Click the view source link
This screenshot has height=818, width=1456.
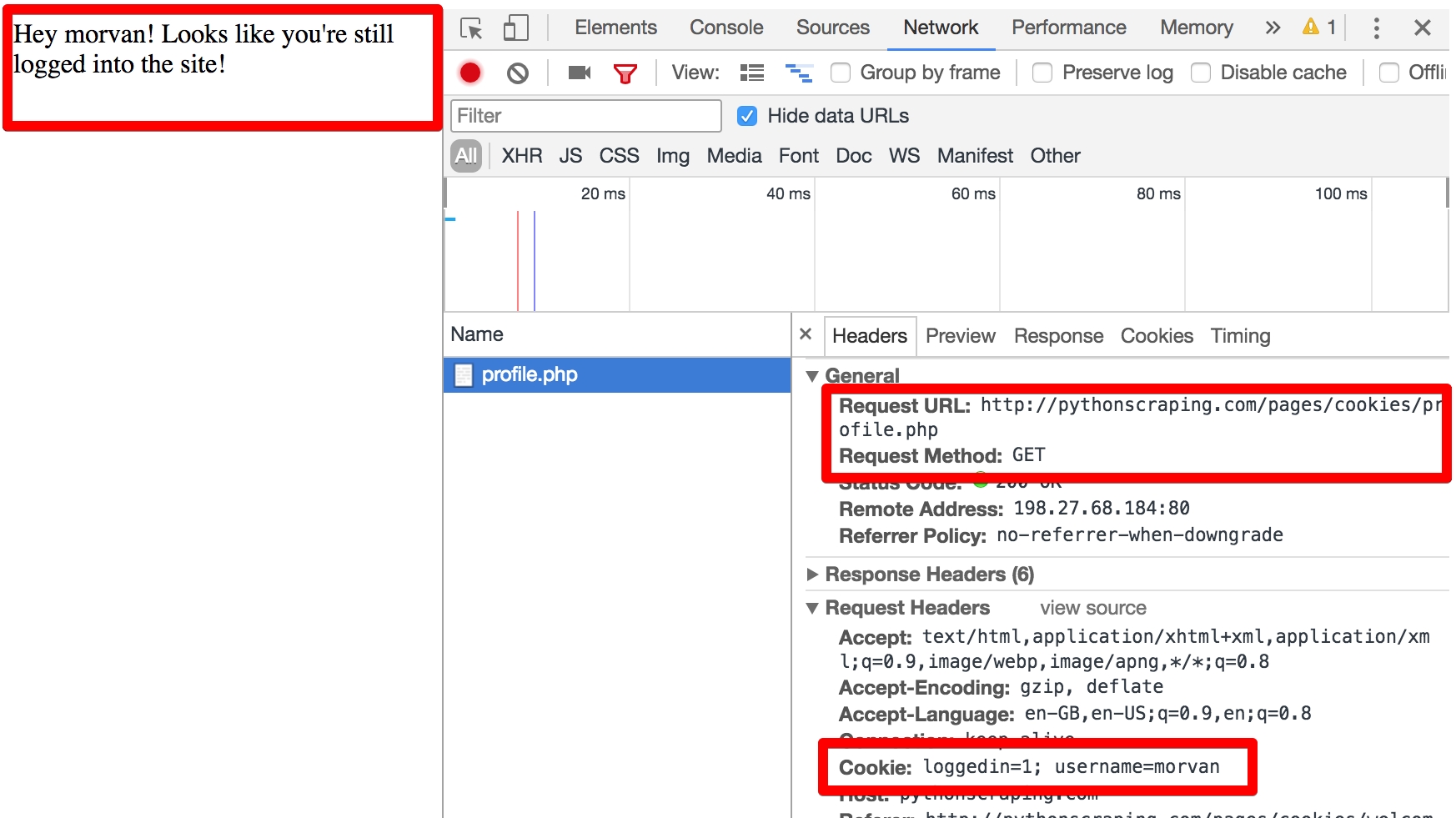point(1092,608)
